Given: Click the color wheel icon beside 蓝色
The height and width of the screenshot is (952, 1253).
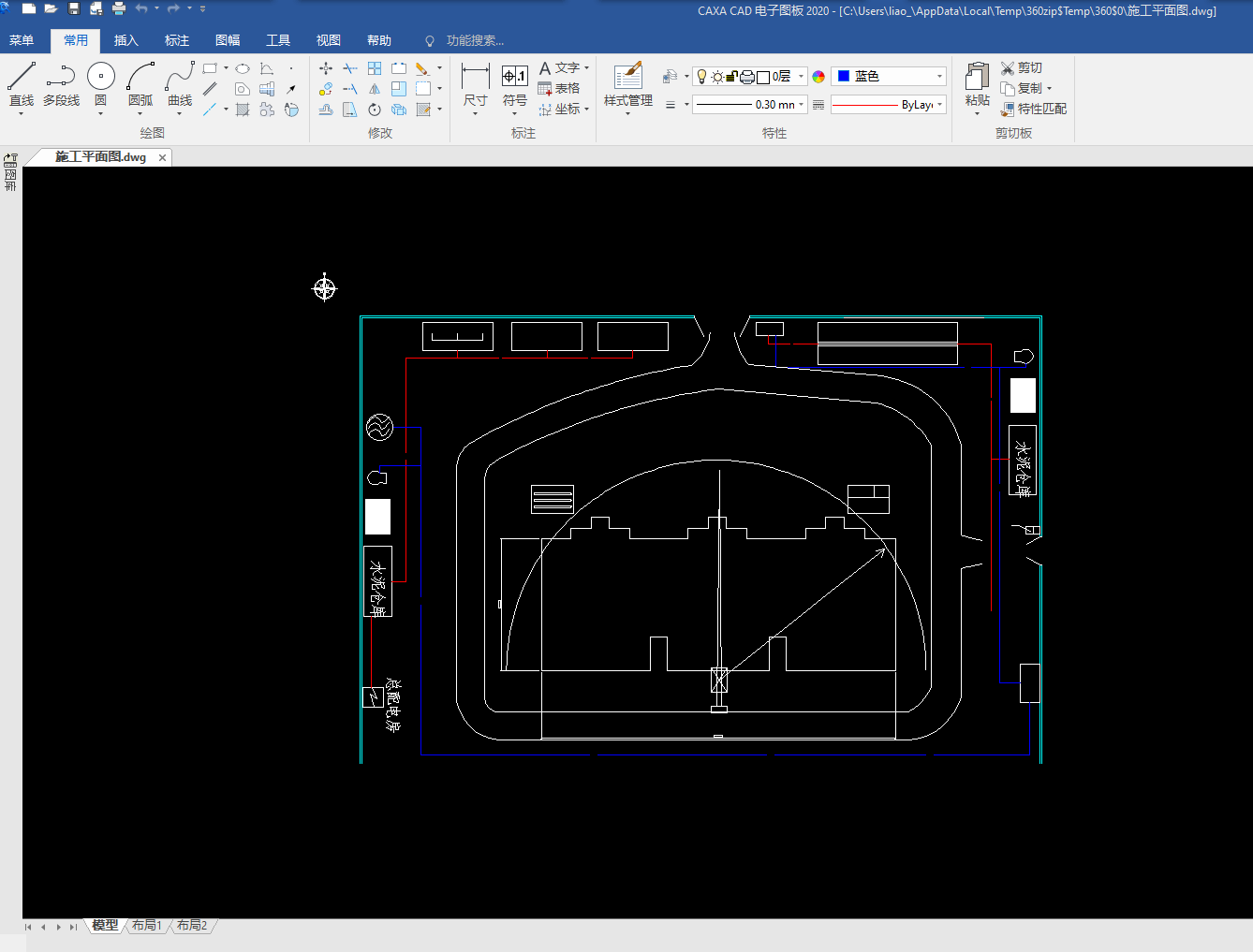Looking at the screenshot, I should [818, 77].
